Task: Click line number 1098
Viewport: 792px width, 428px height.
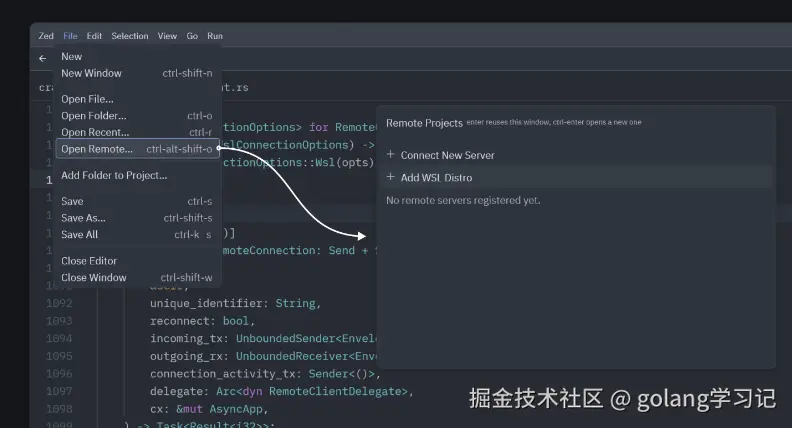Action: click(59, 409)
